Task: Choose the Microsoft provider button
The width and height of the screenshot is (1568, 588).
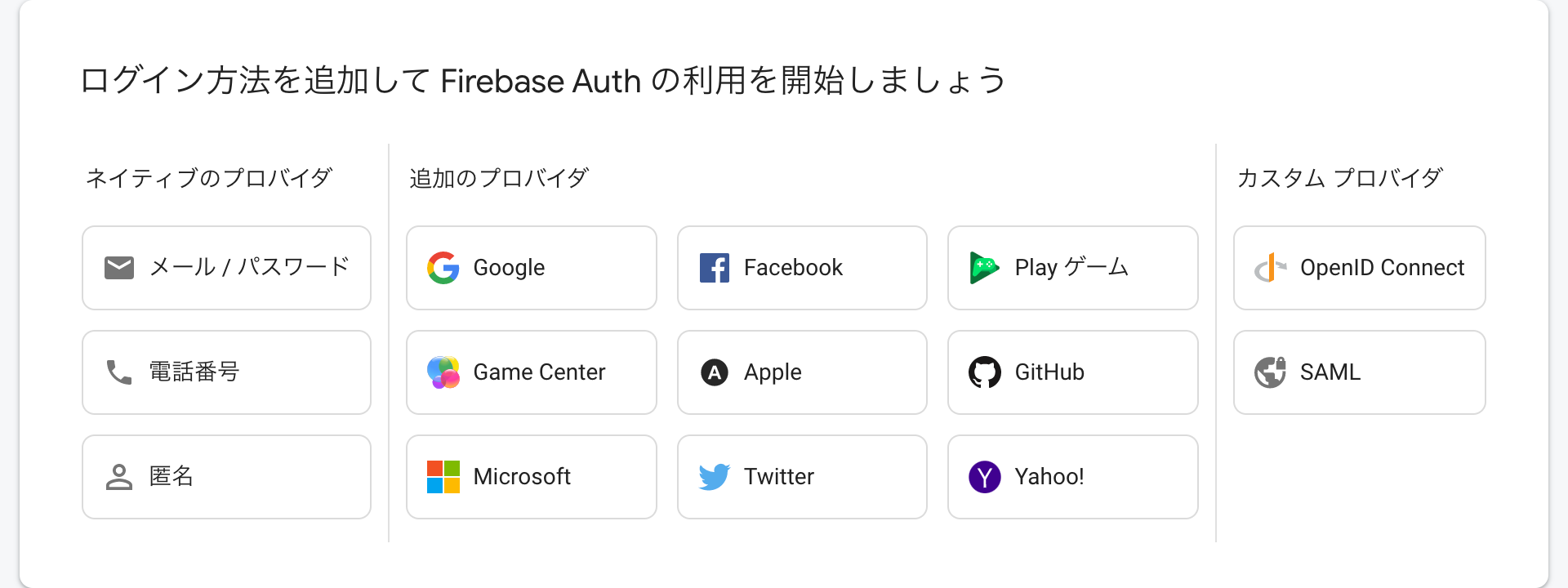Action: [x=532, y=477]
